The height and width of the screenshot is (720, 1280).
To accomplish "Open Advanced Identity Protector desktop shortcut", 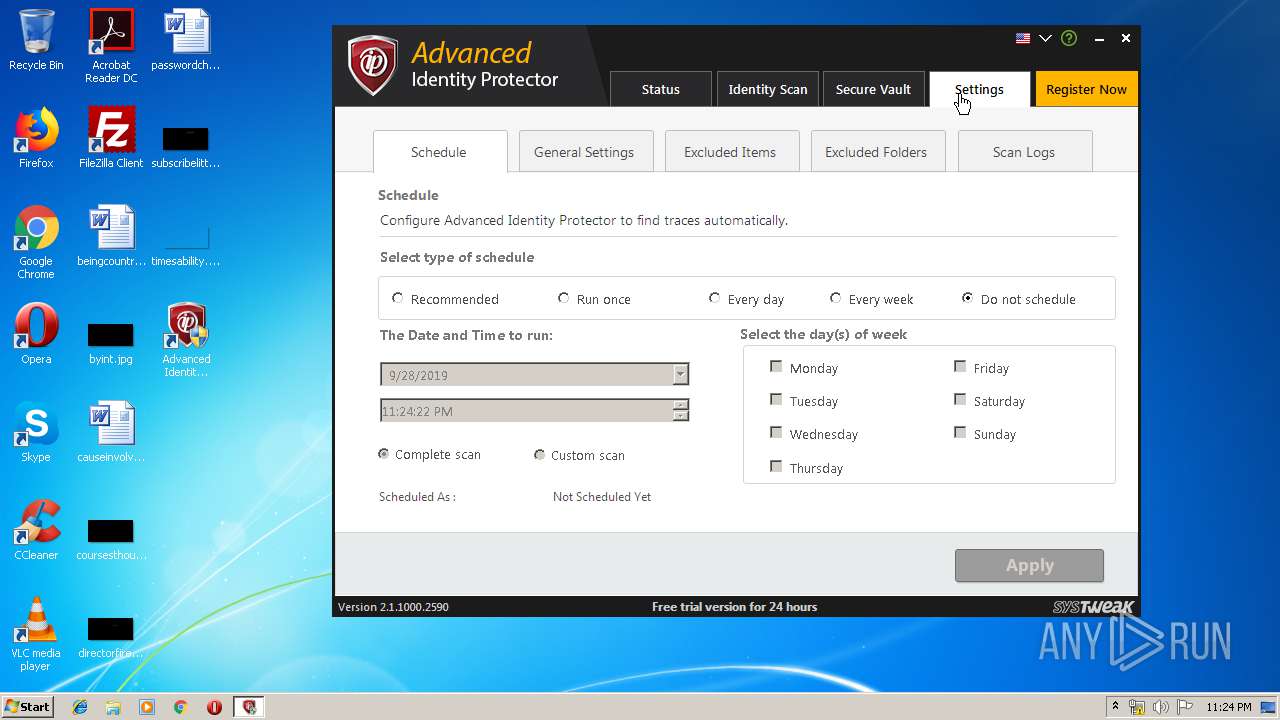I will (x=186, y=340).
